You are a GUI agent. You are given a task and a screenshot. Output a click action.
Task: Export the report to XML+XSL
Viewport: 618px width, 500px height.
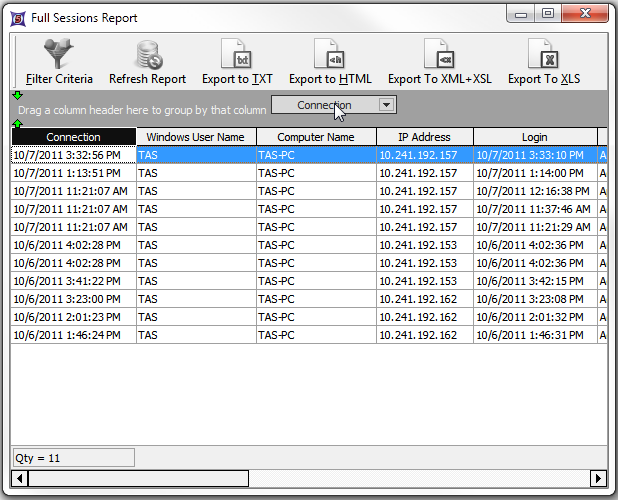click(x=439, y=54)
